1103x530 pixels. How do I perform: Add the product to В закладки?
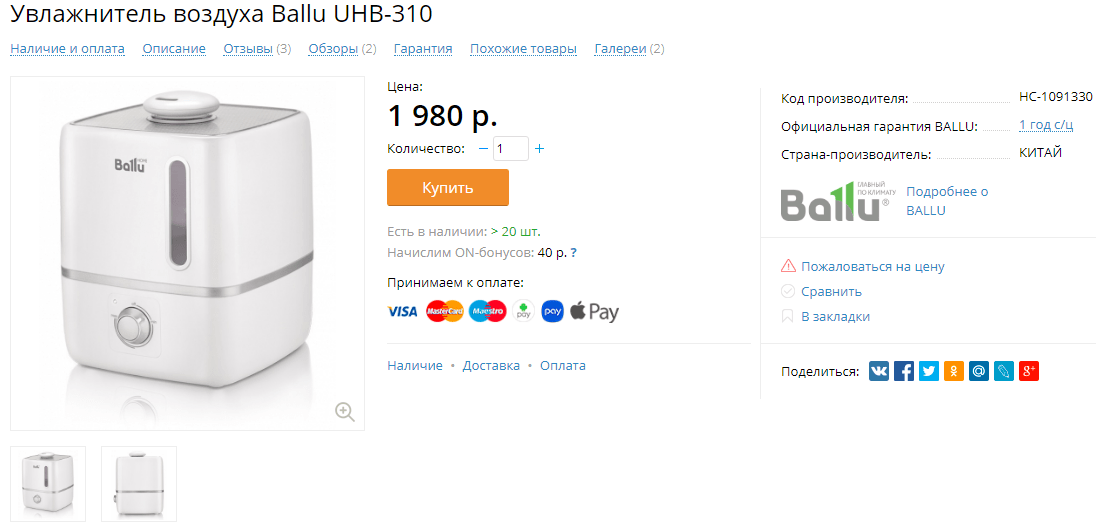(826, 317)
